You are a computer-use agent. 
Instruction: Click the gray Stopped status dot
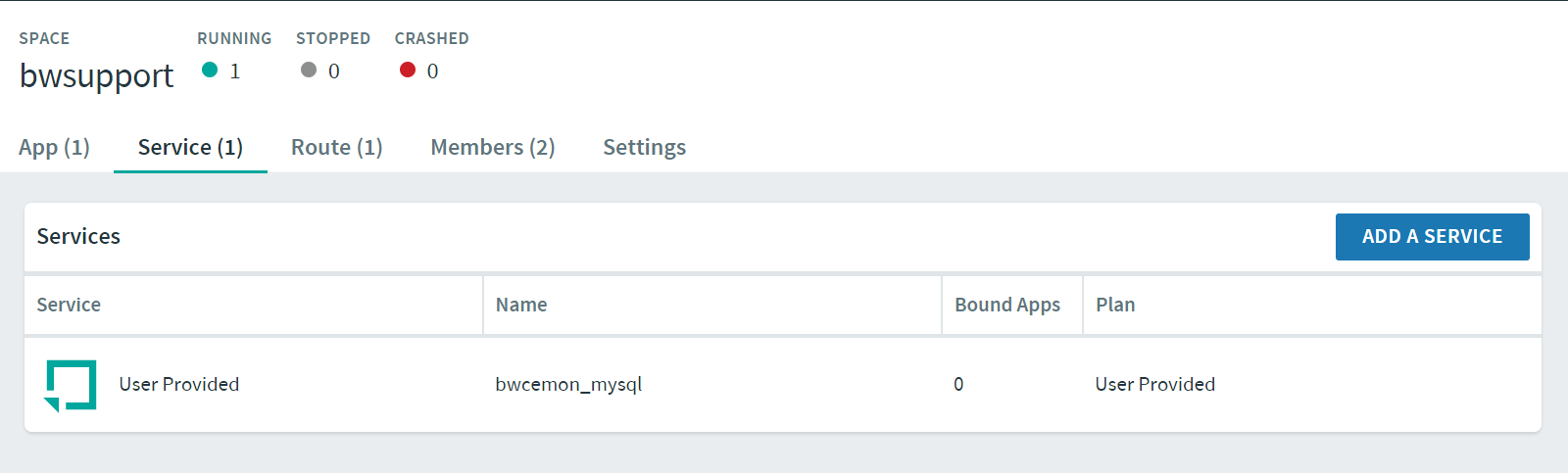(309, 70)
